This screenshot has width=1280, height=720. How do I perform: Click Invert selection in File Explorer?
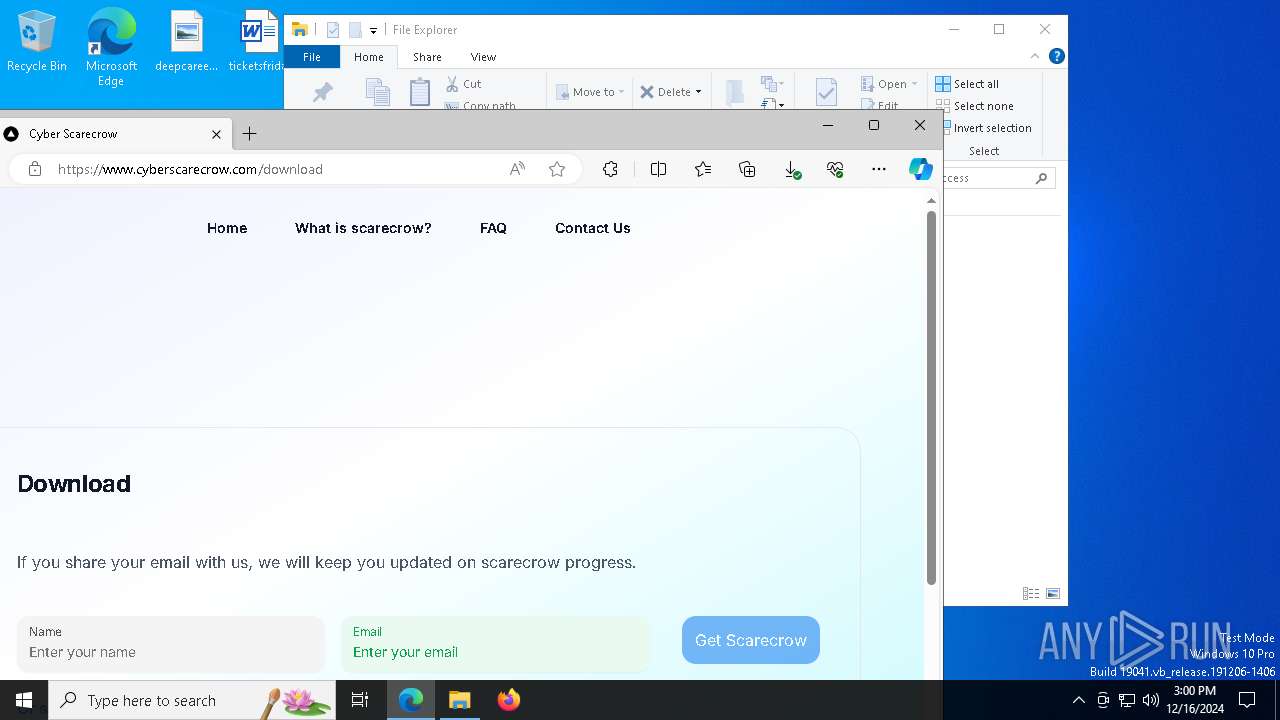988,128
